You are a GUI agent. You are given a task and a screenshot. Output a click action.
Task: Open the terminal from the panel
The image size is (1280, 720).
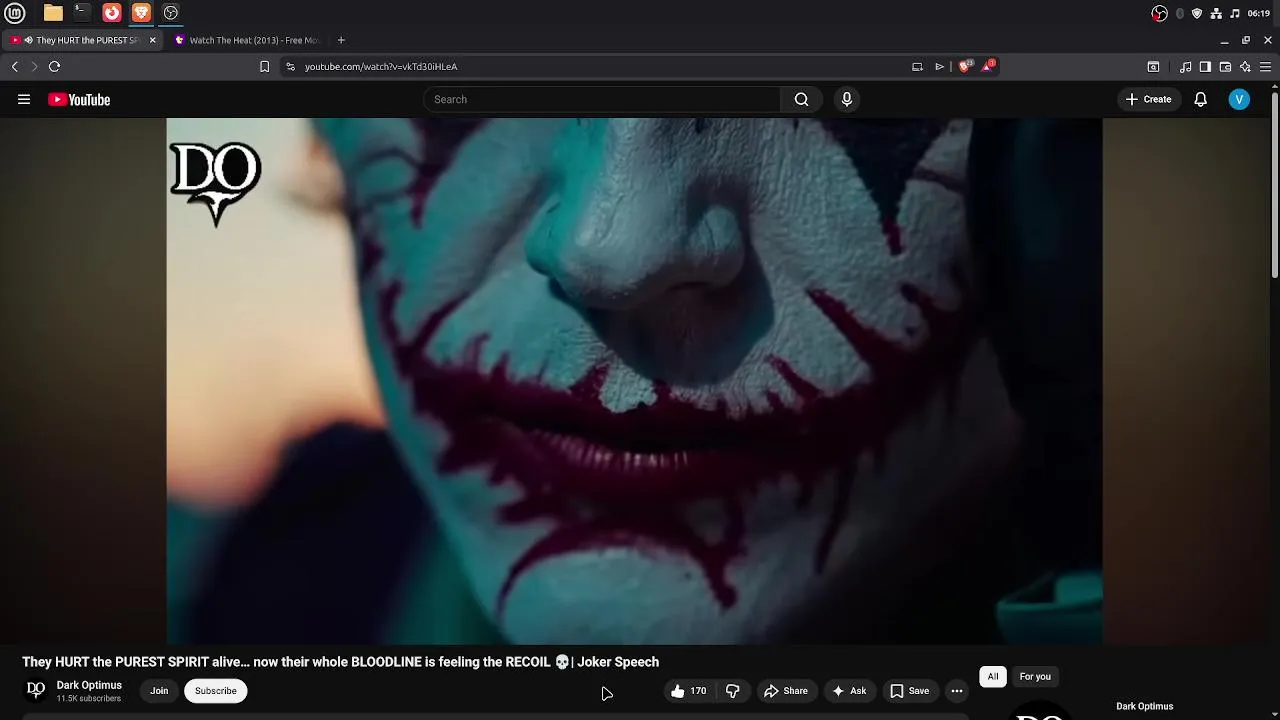[x=82, y=13]
